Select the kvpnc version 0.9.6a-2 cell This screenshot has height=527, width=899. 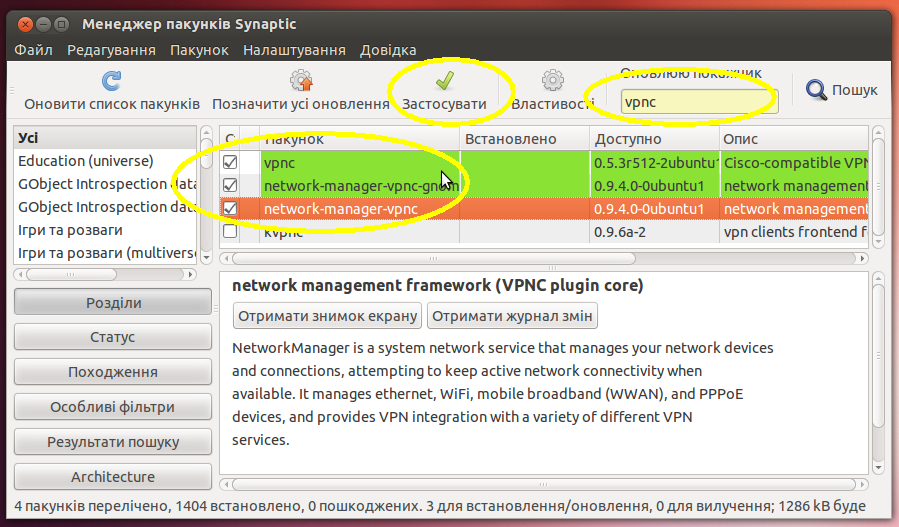tap(654, 232)
